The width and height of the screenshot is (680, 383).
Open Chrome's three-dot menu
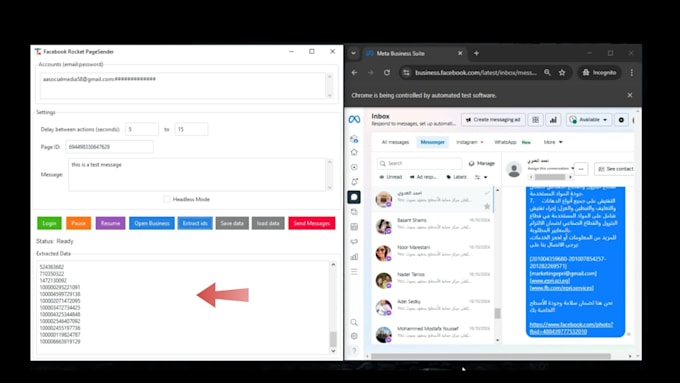(x=631, y=72)
